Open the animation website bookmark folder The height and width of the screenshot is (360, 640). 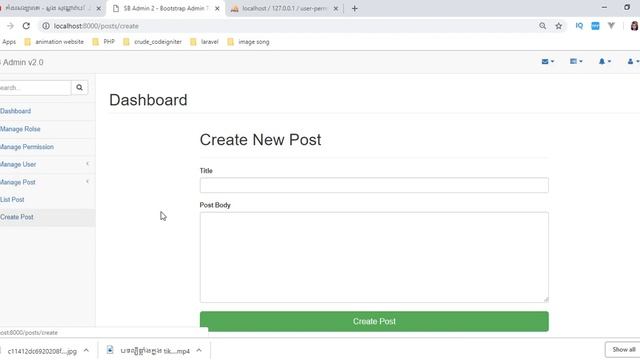(x=54, y=42)
